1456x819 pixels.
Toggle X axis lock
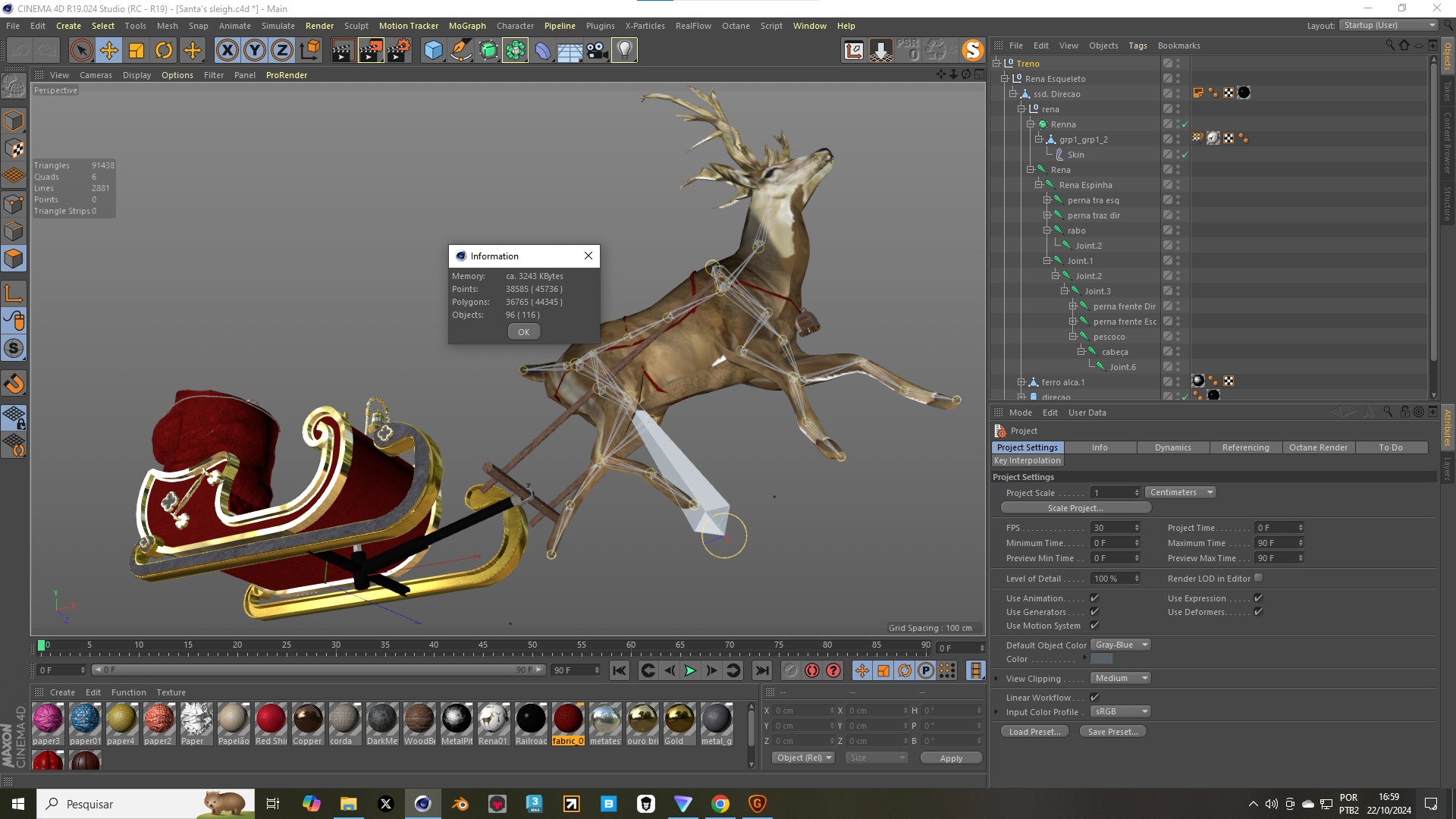click(227, 51)
